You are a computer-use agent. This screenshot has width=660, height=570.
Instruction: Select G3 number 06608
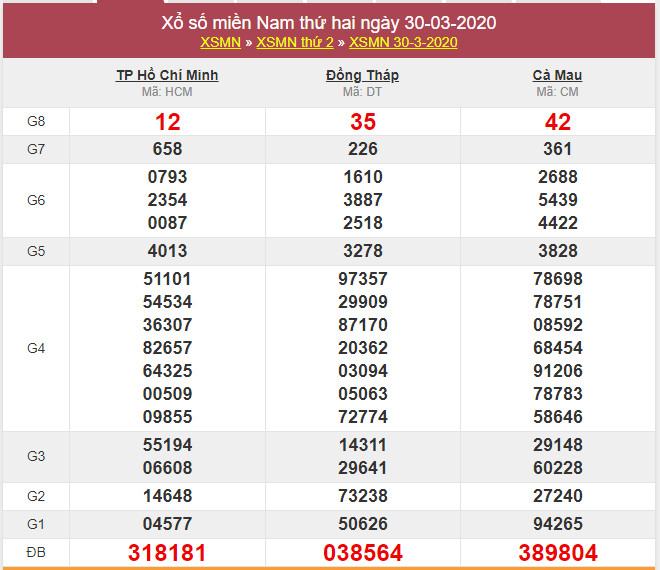tap(168, 468)
